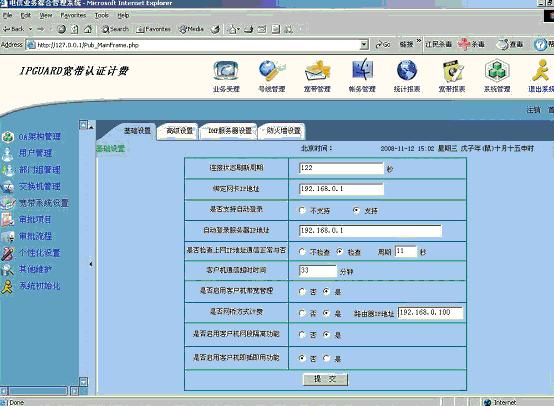The width and height of the screenshot is (554, 406).
Task: Click the 提交 submit button
Action: click(325, 379)
